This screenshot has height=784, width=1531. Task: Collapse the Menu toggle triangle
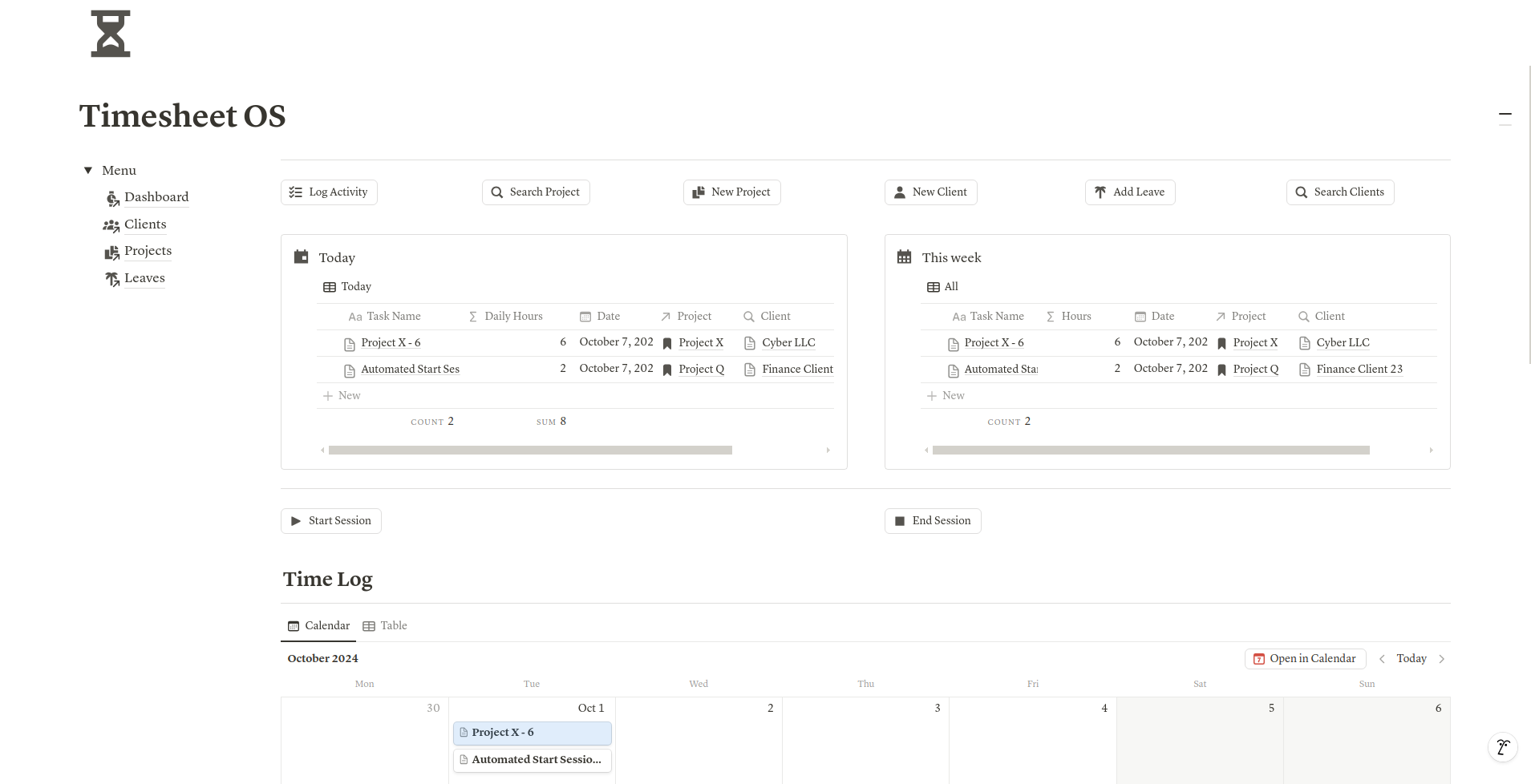click(x=88, y=171)
